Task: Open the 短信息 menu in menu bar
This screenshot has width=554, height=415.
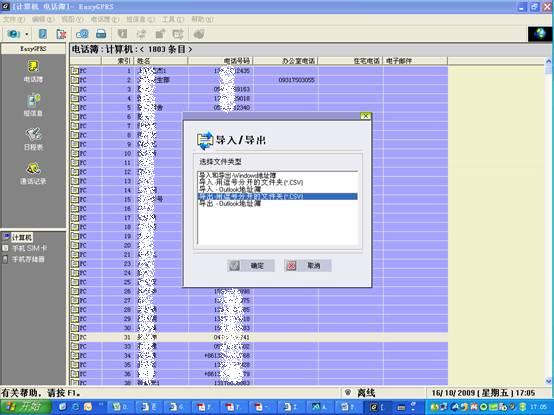Action: [140, 19]
